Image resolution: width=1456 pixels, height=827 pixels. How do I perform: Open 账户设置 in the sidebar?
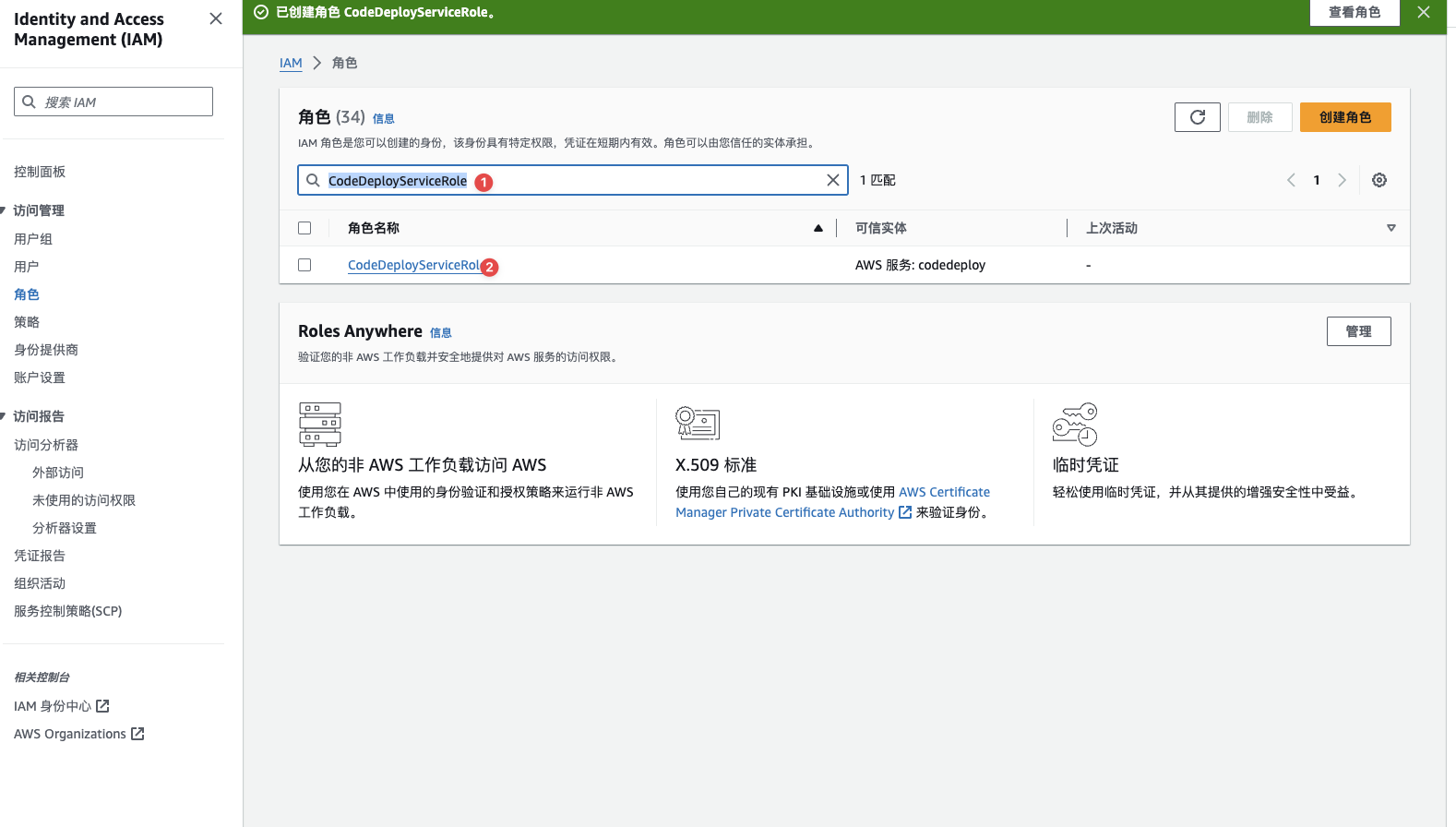(40, 378)
